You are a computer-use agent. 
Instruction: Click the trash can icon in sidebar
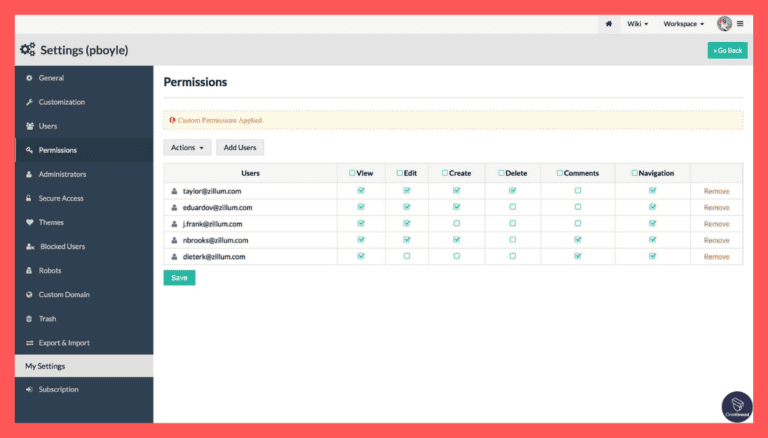coord(28,318)
